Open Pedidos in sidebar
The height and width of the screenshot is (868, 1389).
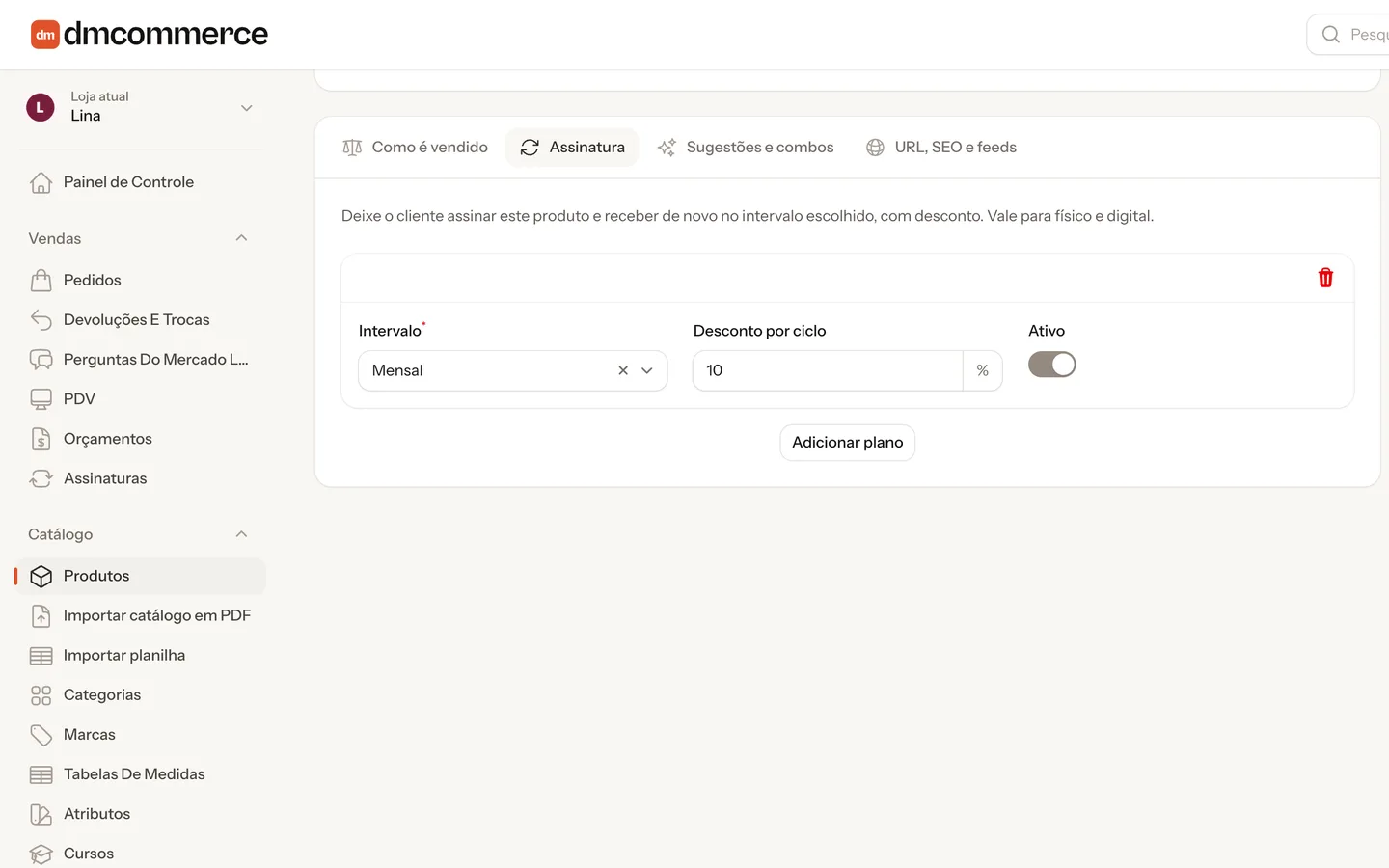(x=141, y=280)
